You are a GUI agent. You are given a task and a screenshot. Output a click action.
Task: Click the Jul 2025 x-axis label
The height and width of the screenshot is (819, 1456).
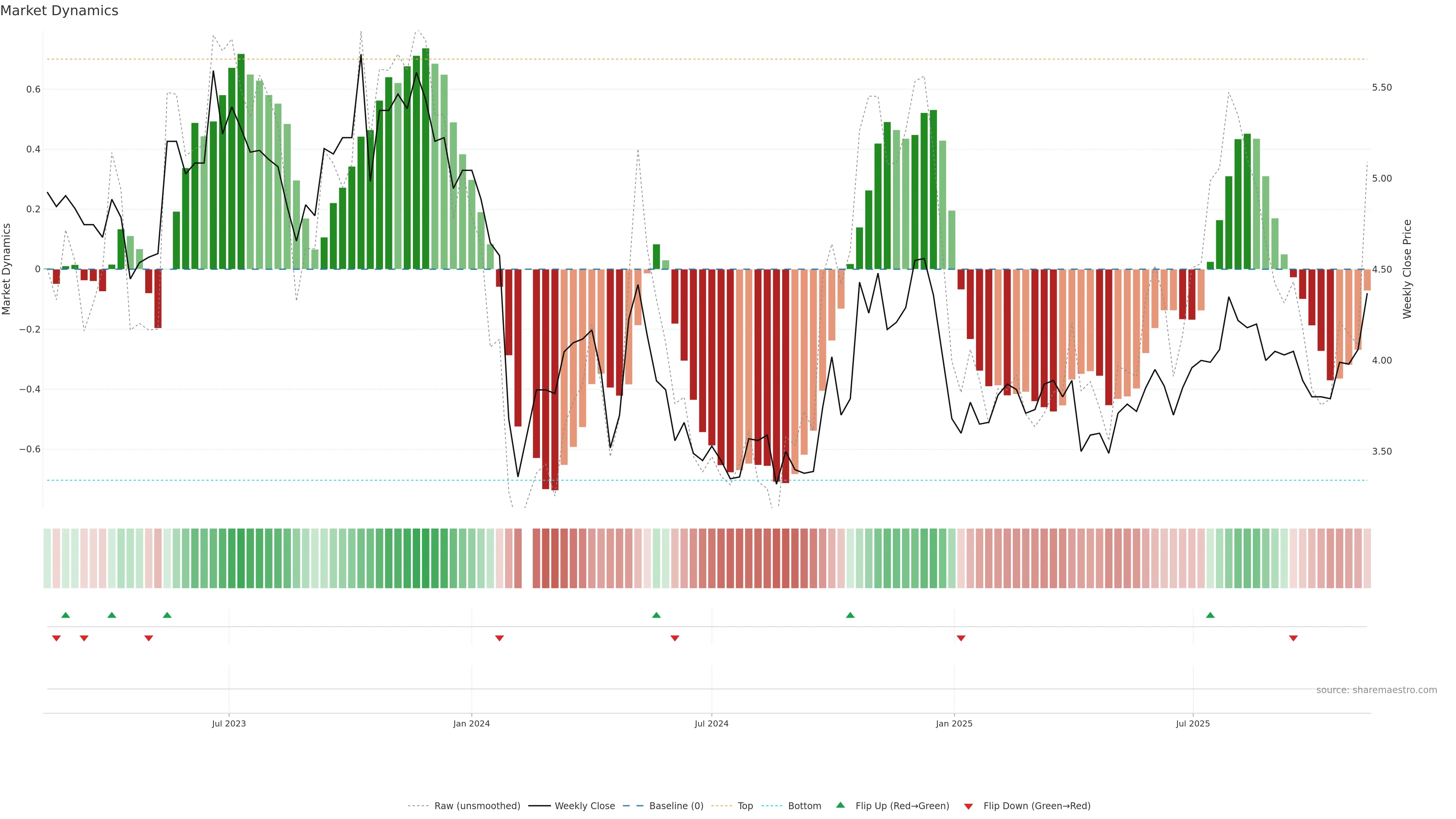[1192, 723]
